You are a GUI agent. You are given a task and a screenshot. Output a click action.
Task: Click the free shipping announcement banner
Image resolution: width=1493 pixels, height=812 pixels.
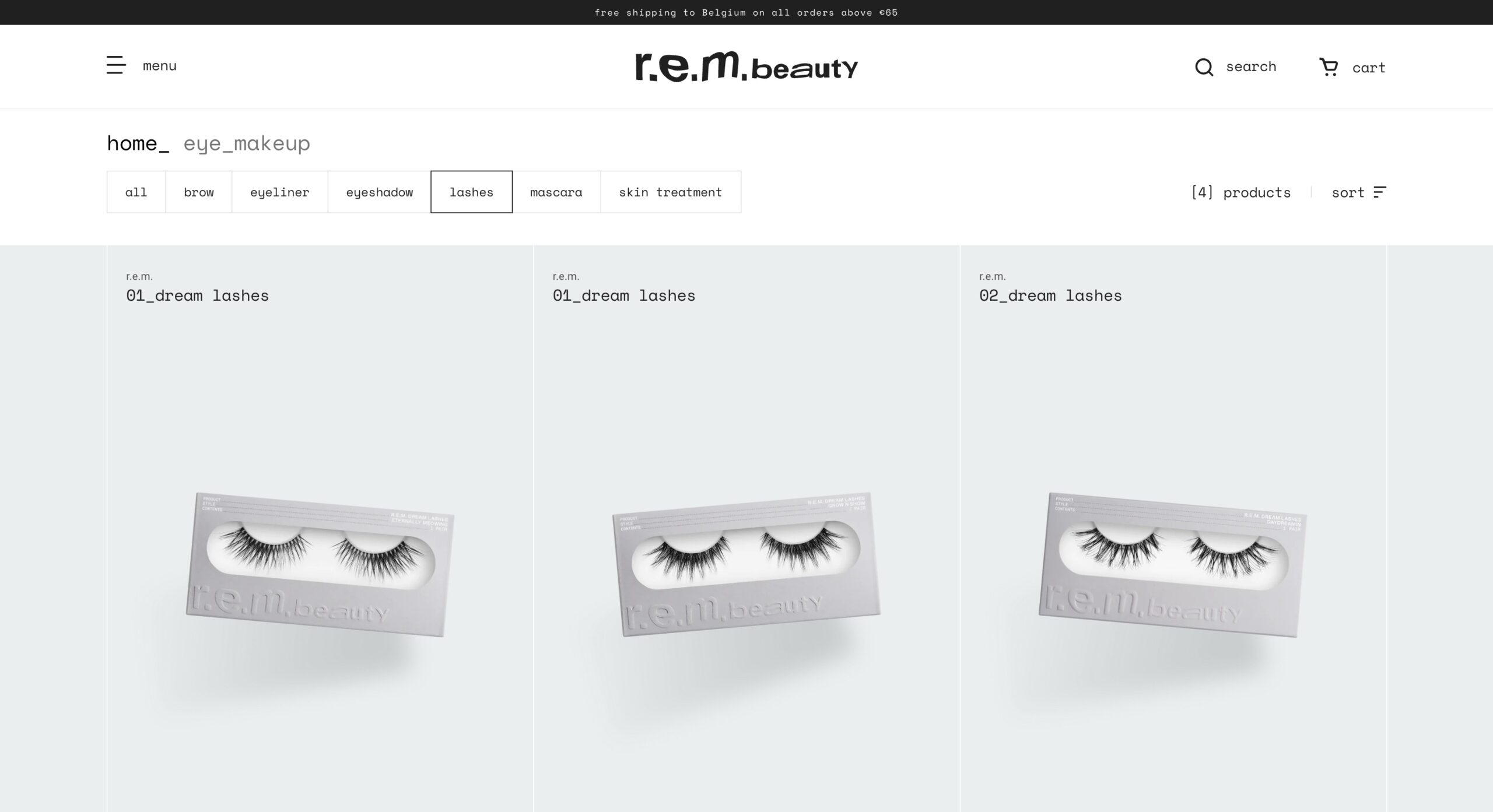click(746, 12)
